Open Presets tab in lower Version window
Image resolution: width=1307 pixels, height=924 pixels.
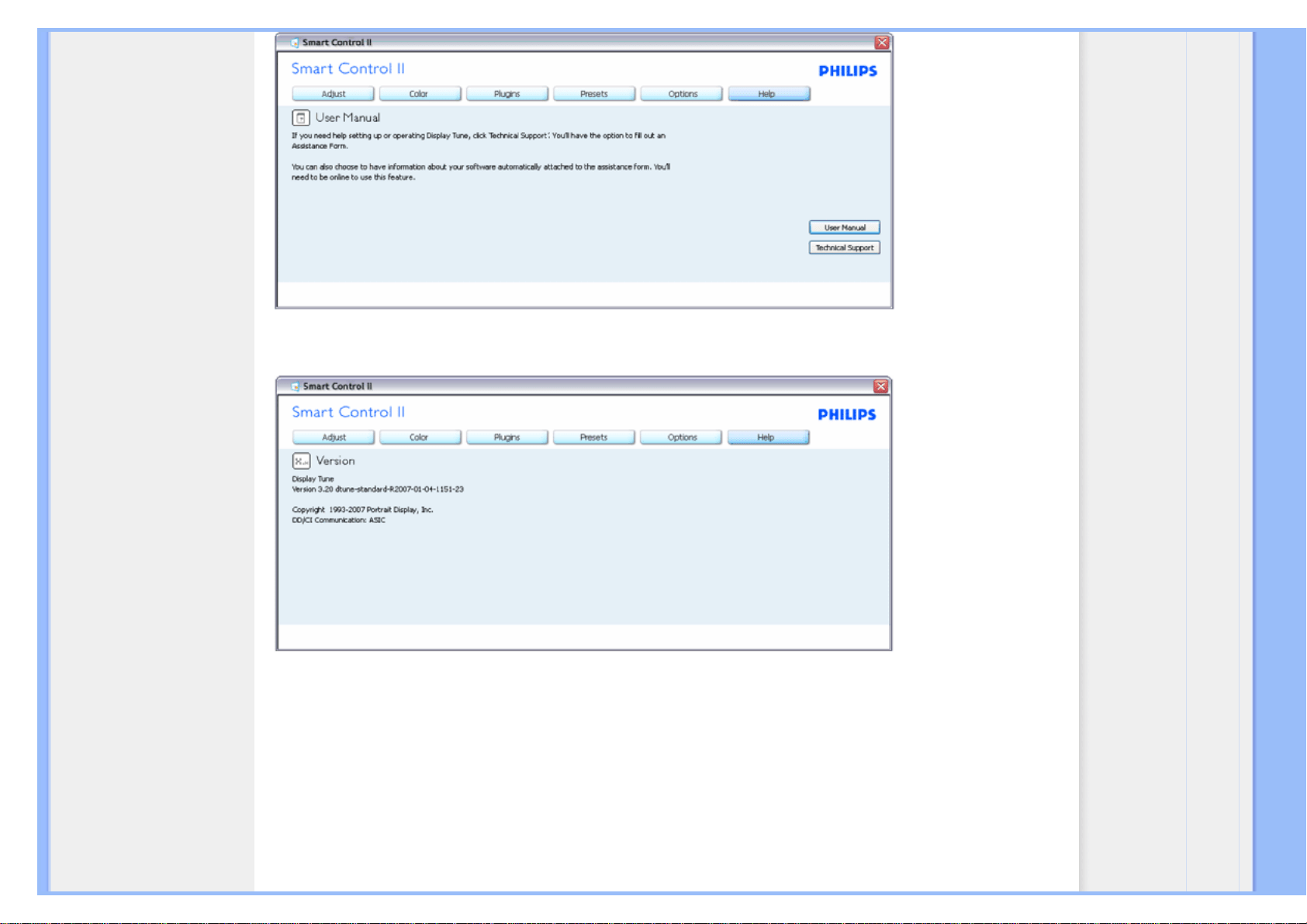click(x=594, y=438)
